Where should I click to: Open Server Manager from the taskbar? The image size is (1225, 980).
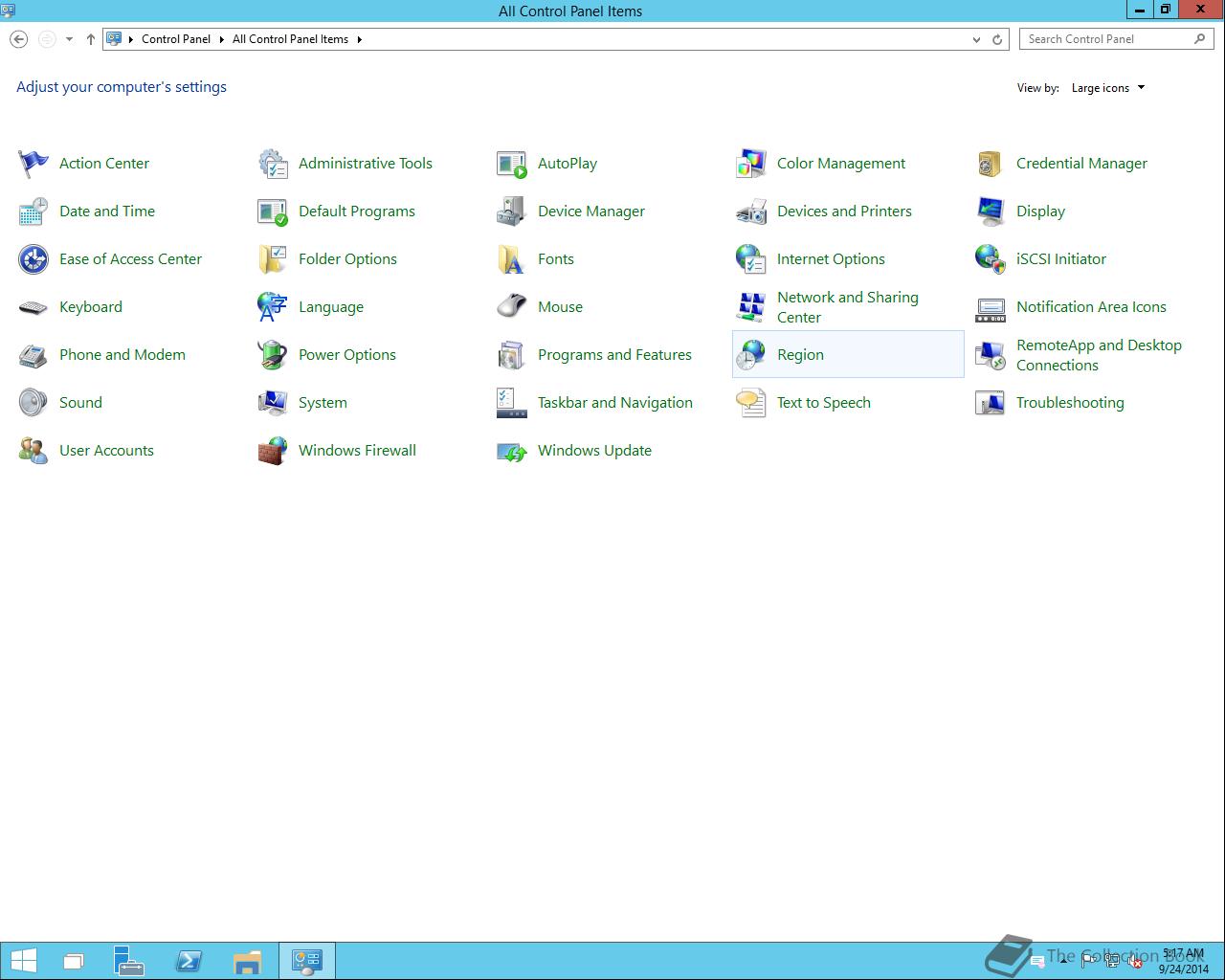tap(129, 961)
